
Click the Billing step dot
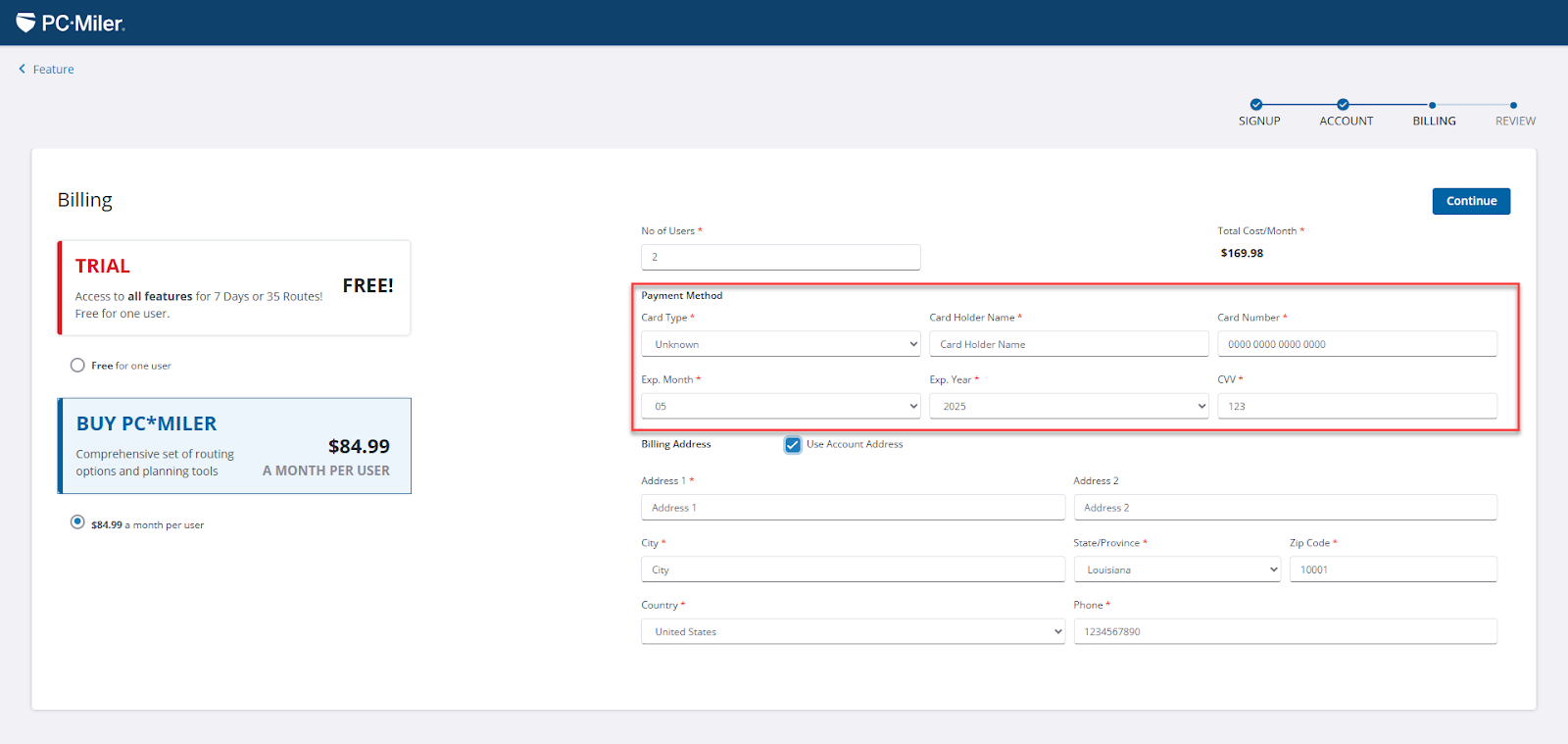click(1432, 105)
